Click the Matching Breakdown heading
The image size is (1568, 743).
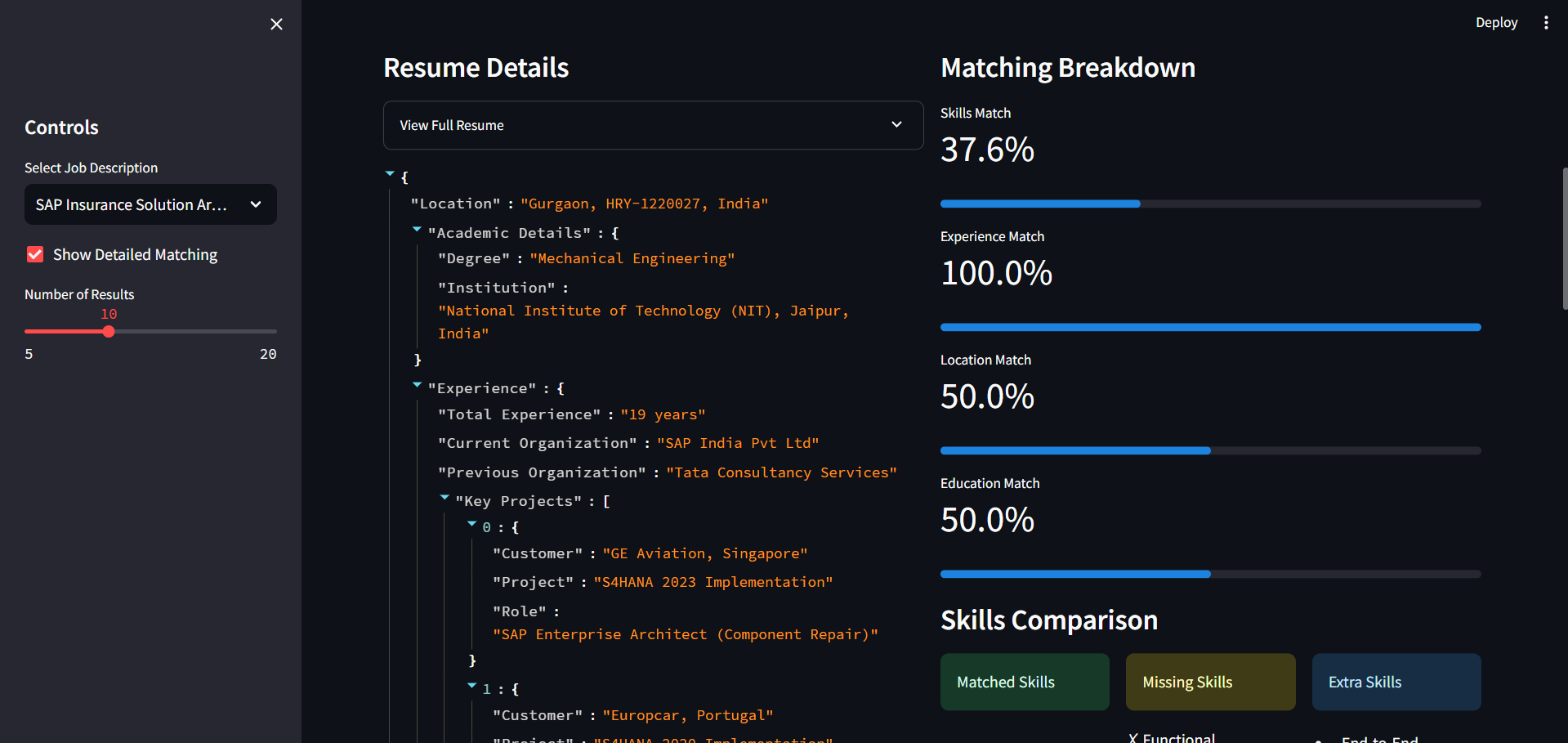coord(1068,68)
